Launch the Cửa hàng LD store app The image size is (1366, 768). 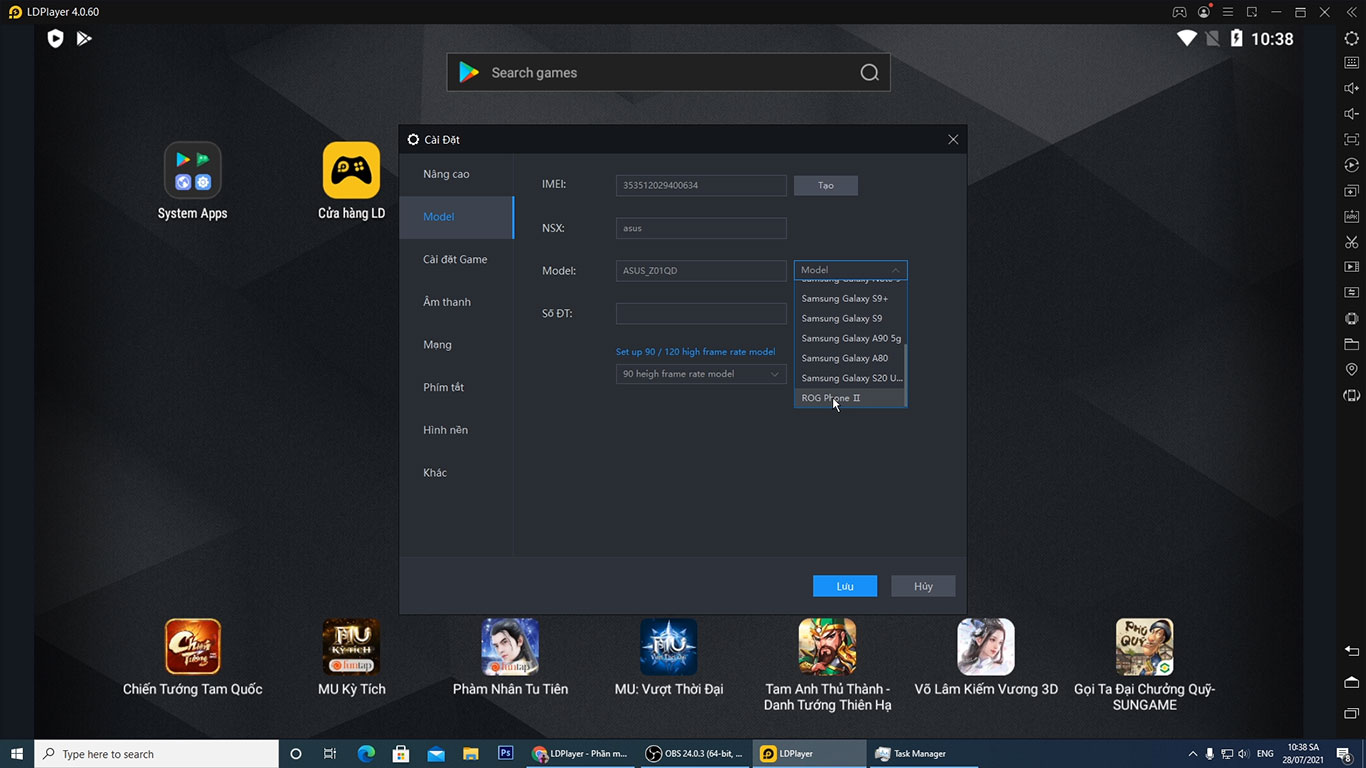tap(351, 170)
